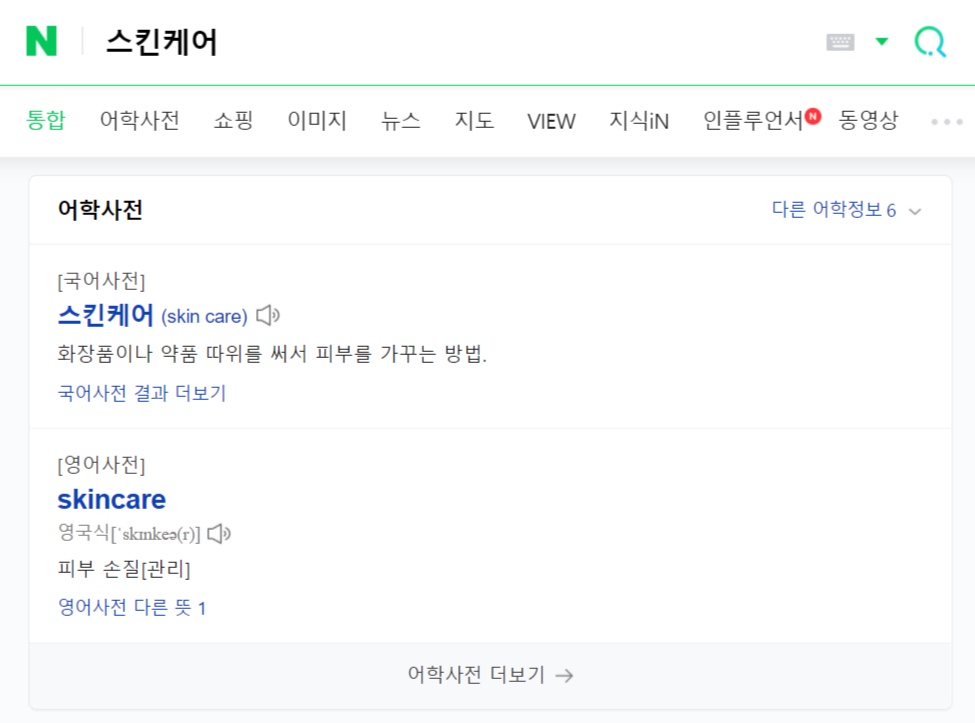Click the green Naver N logo

click(x=41, y=41)
